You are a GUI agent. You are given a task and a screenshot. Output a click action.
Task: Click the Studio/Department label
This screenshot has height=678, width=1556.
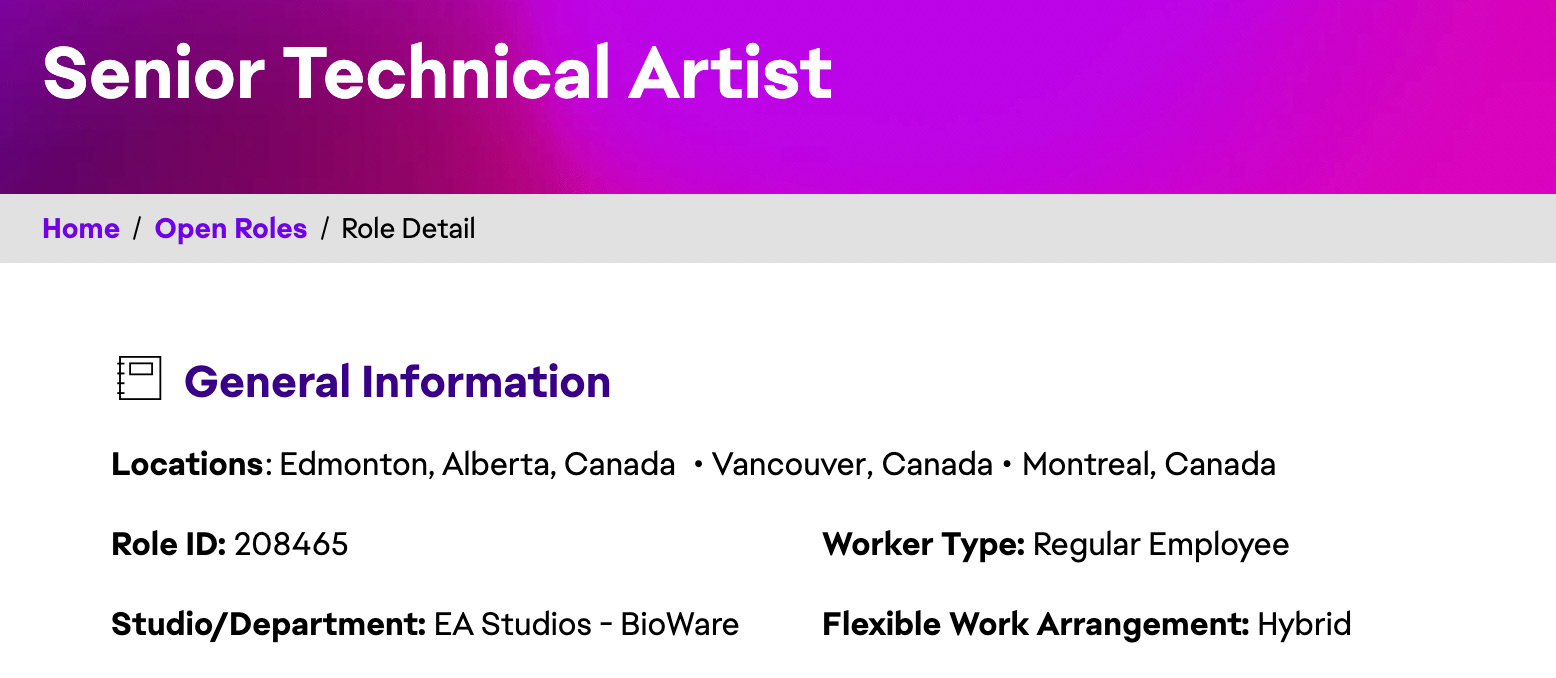269,625
